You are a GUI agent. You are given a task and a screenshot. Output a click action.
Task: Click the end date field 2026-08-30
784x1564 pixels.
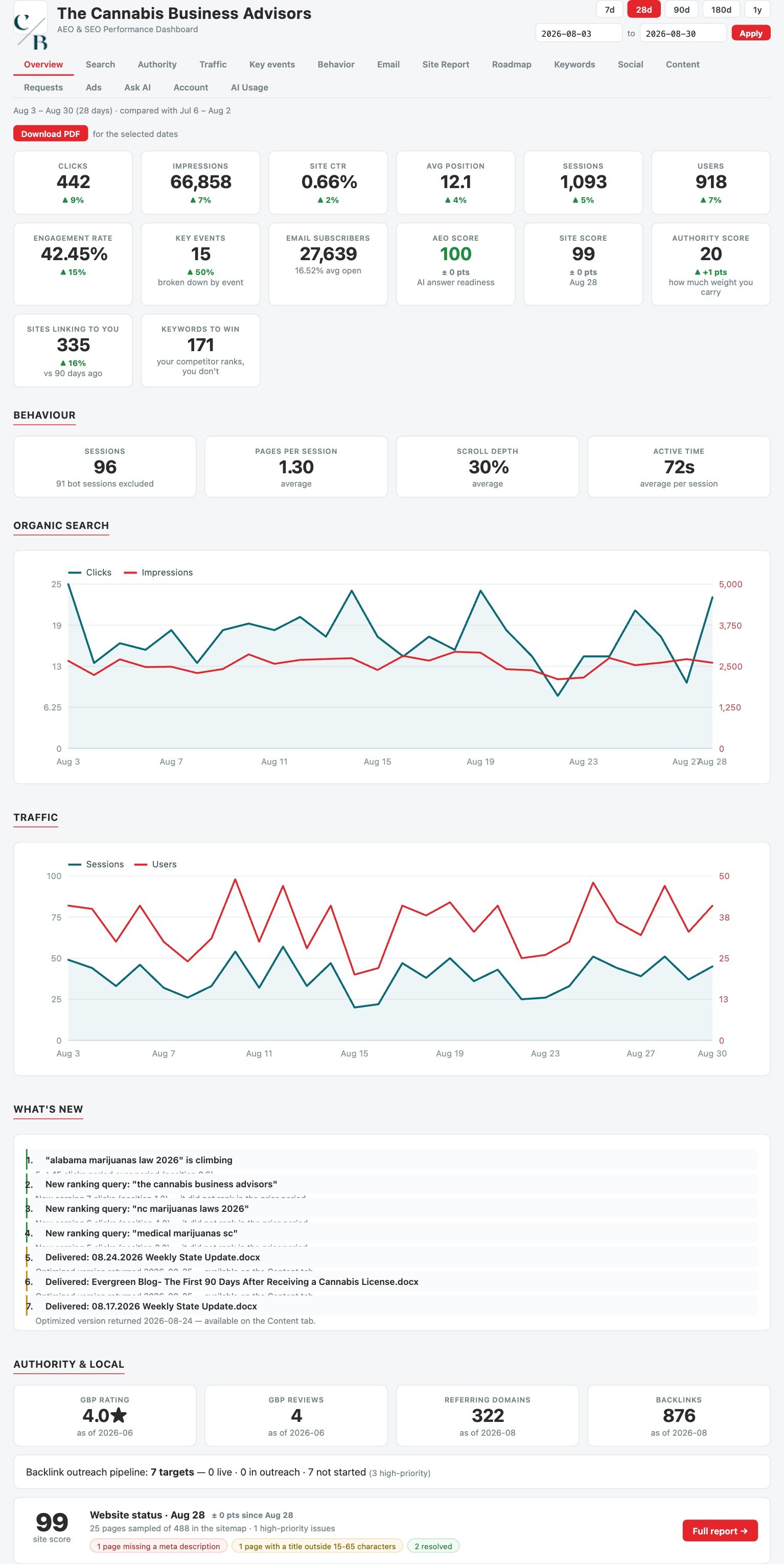[683, 33]
